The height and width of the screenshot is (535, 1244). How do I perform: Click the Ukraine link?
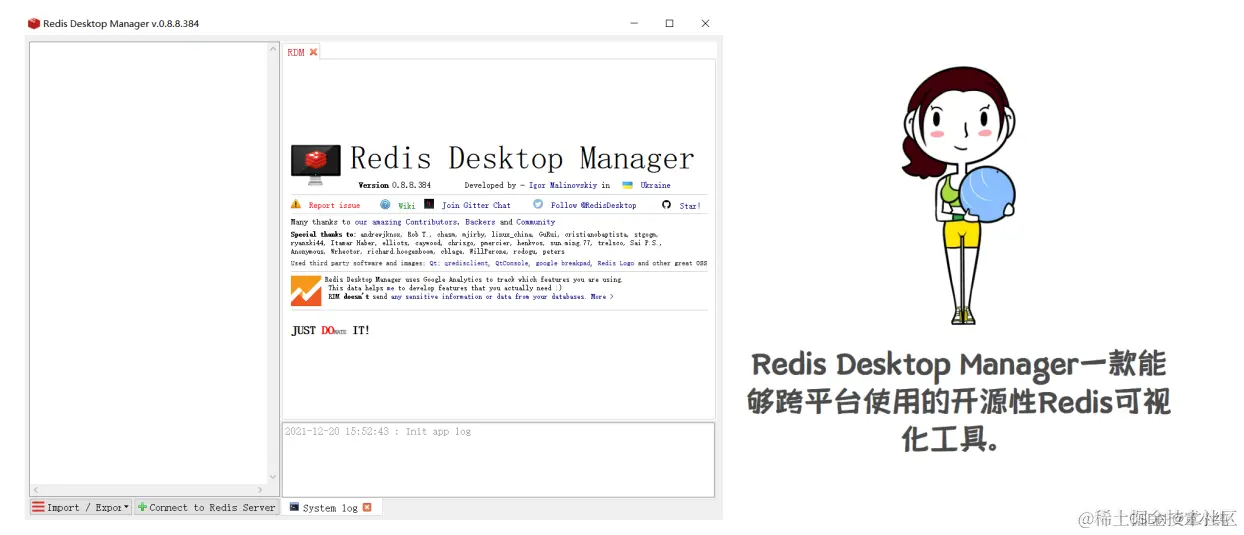656,185
